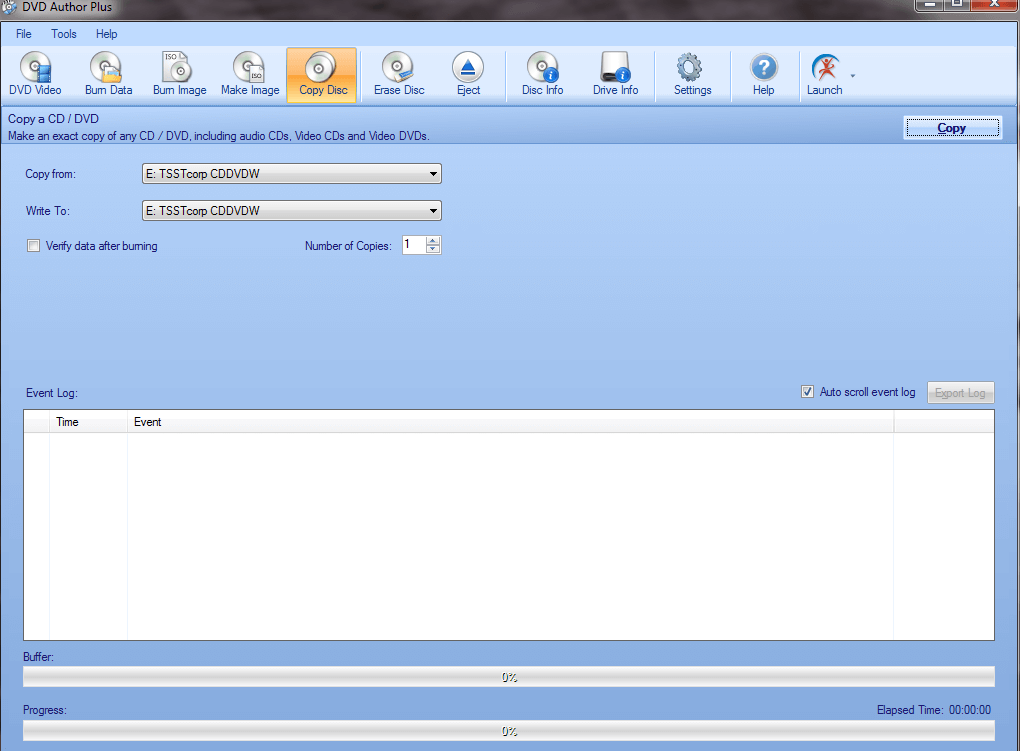Open the Tools menu
Image resolution: width=1020 pixels, height=751 pixels.
point(64,34)
